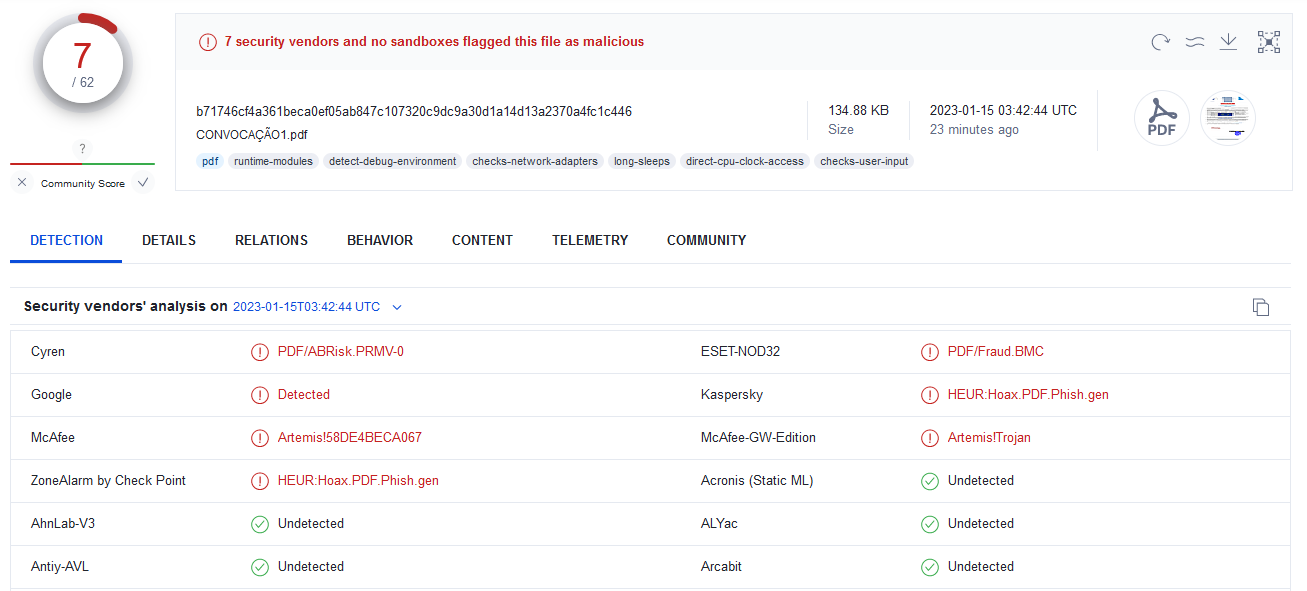The height and width of the screenshot is (591, 1307).
Task: Vote negative with the community score X
Action: (22, 183)
